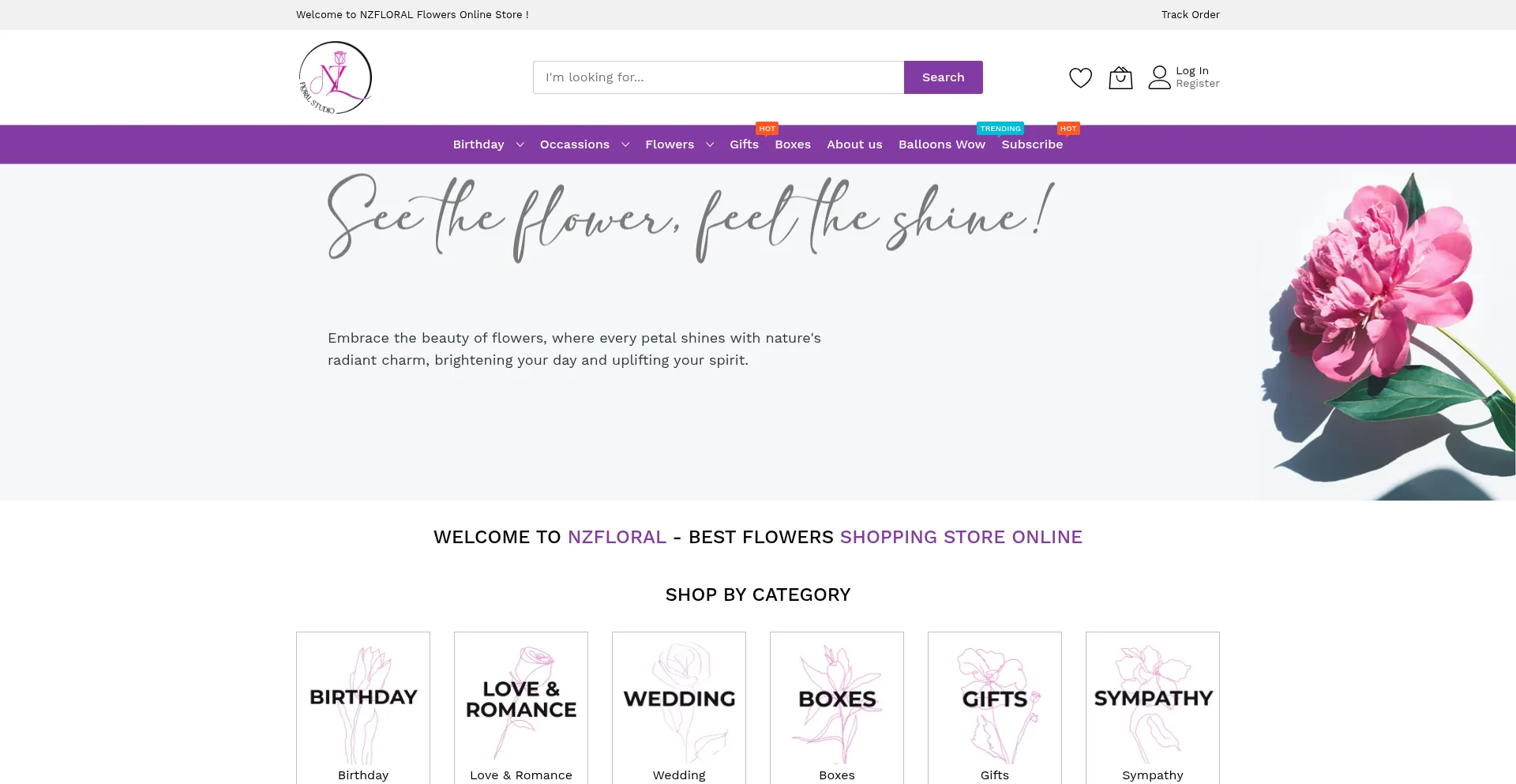
Task: Click the Track Order link
Action: [x=1190, y=15]
